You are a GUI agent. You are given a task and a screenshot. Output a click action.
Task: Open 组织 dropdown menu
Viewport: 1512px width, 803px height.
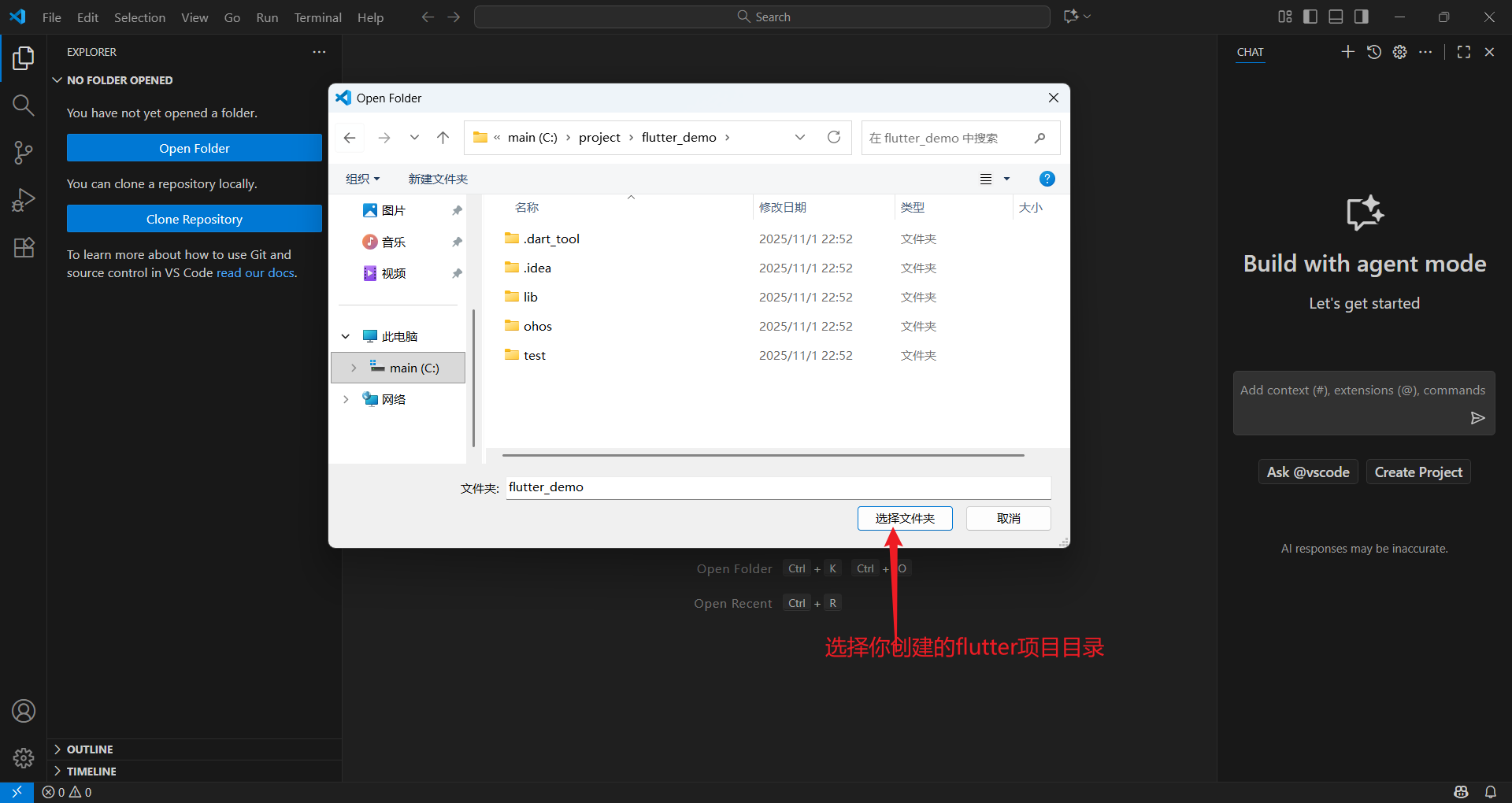363,179
